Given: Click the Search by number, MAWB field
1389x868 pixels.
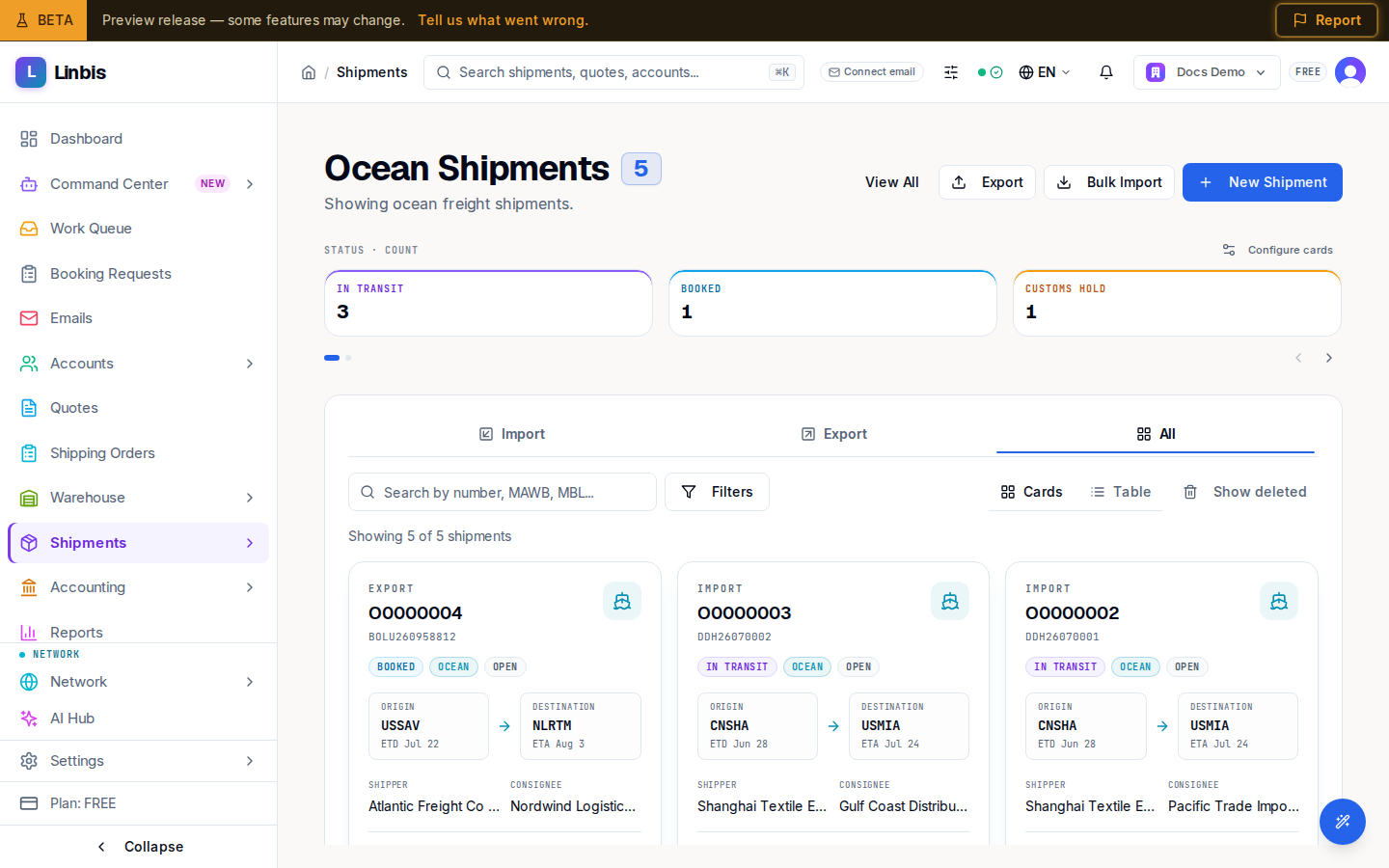Looking at the screenshot, I should click(x=503, y=492).
